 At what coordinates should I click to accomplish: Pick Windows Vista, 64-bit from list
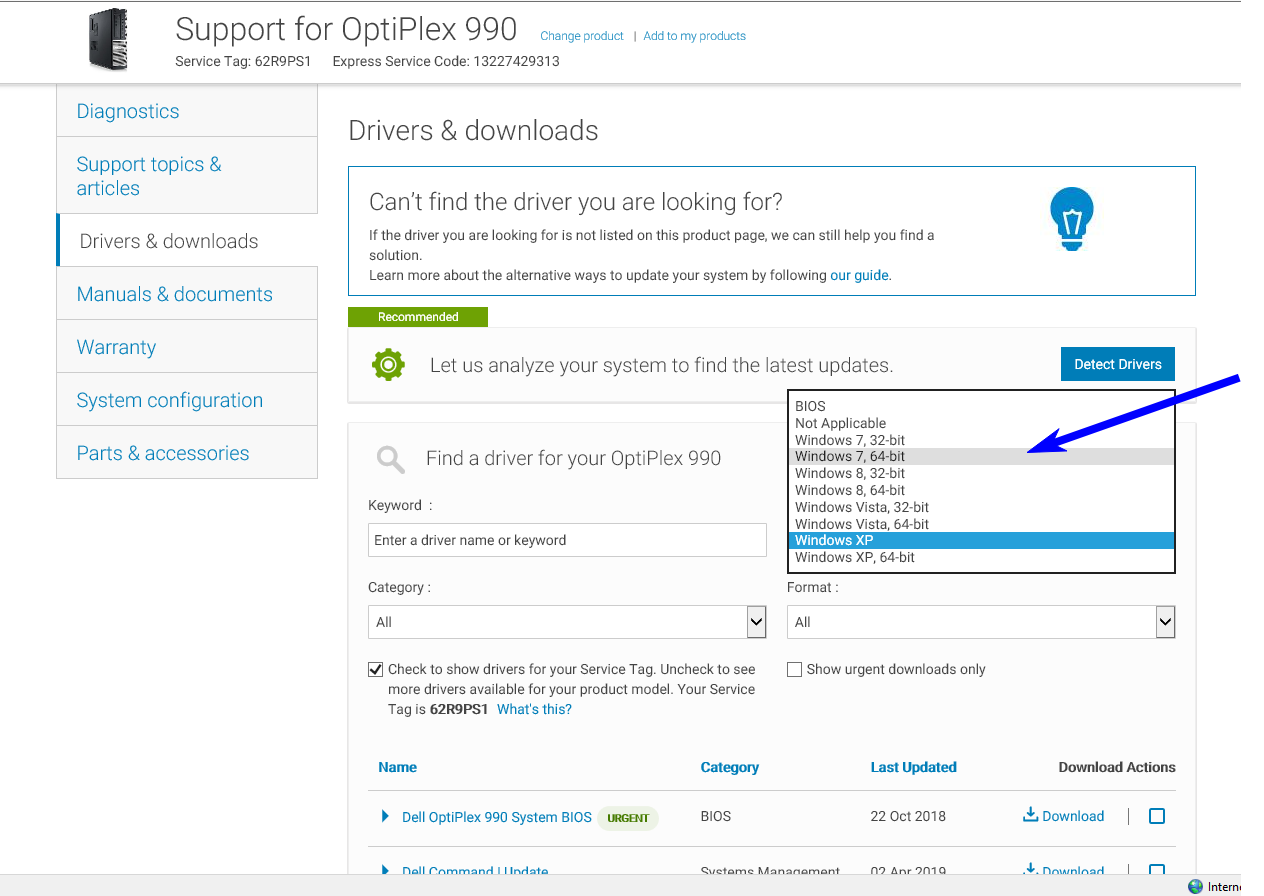point(981,524)
